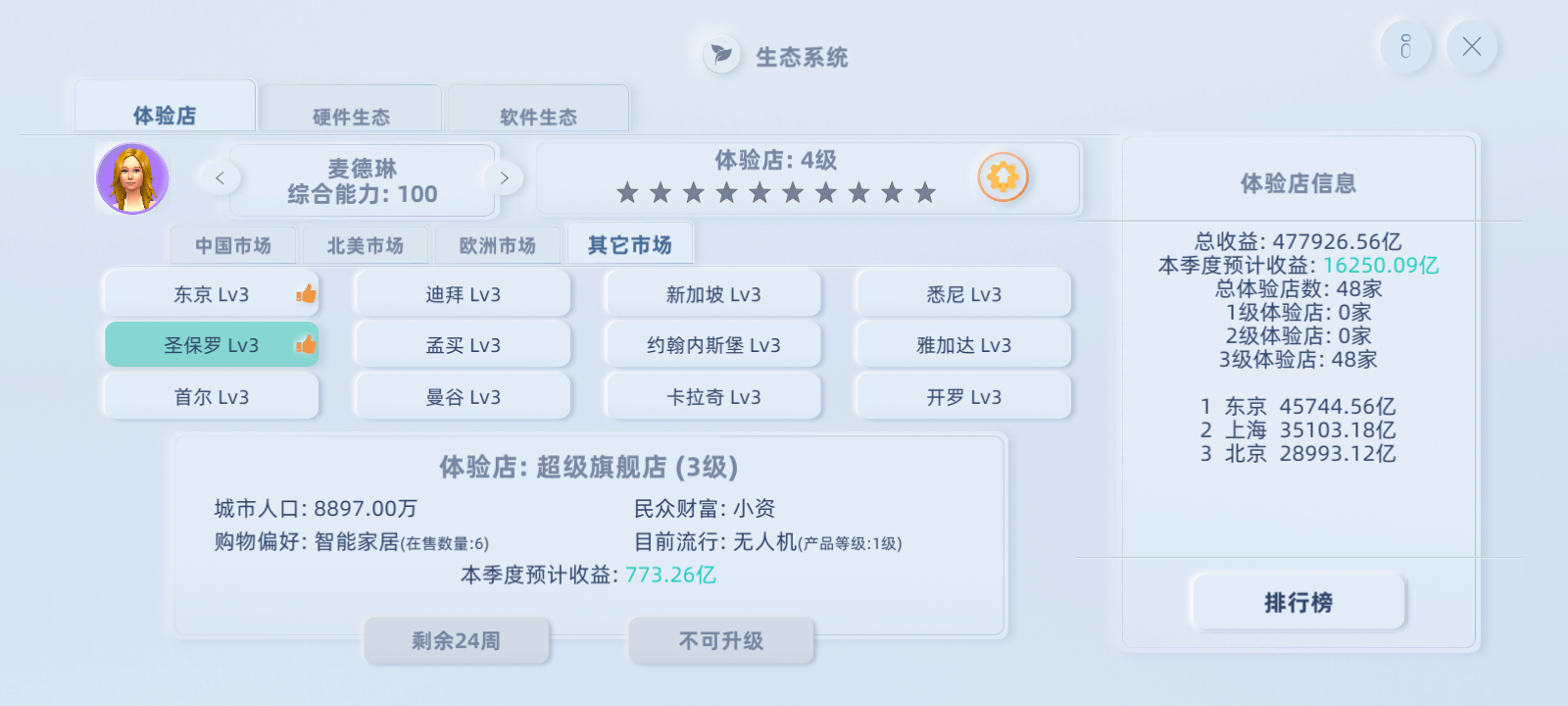Open the 排行榜 ranking button
Image resolution: width=1568 pixels, height=706 pixels.
(1298, 602)
